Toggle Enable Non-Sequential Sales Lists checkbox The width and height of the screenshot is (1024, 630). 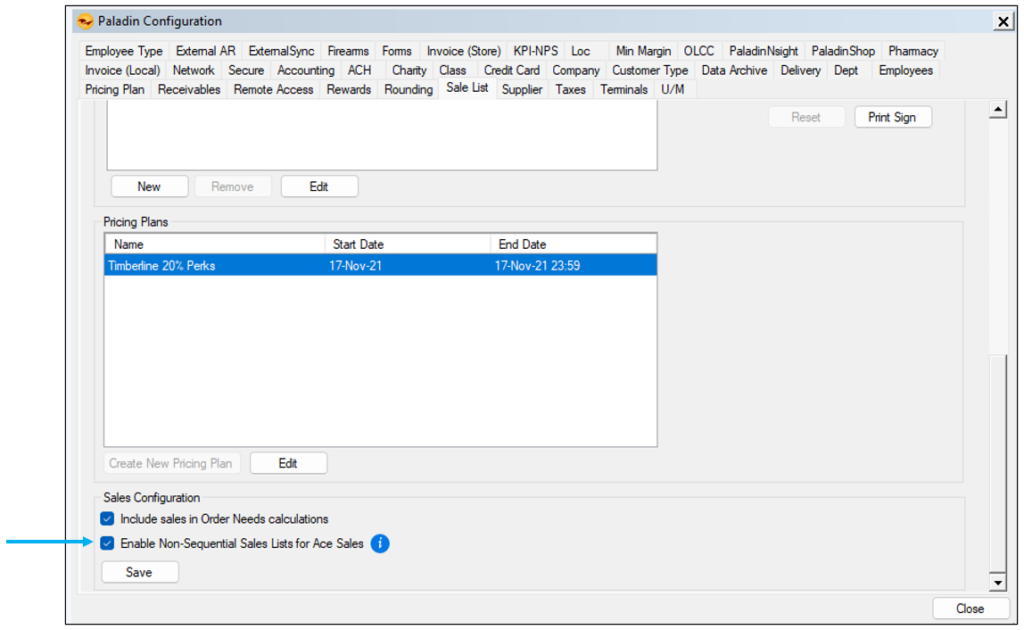pyautogui.click(x=108, y=544)
